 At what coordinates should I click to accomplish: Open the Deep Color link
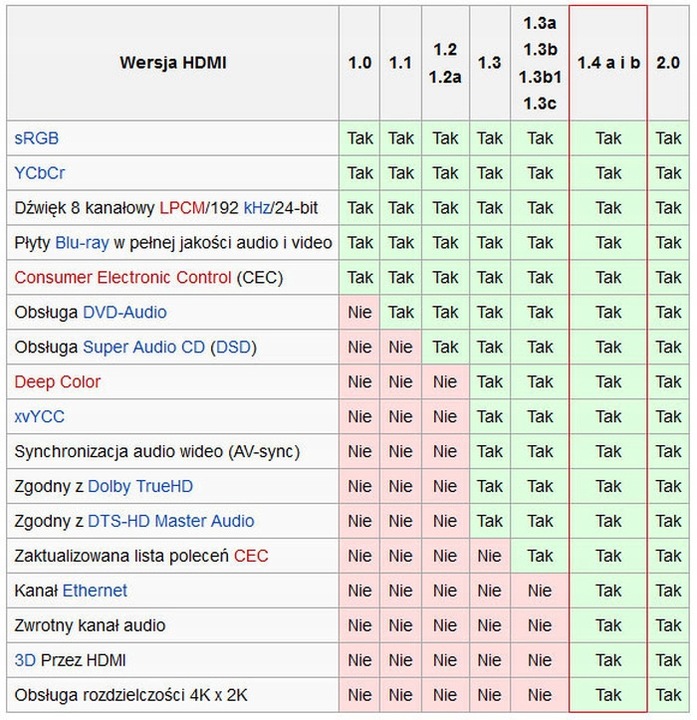58,382
